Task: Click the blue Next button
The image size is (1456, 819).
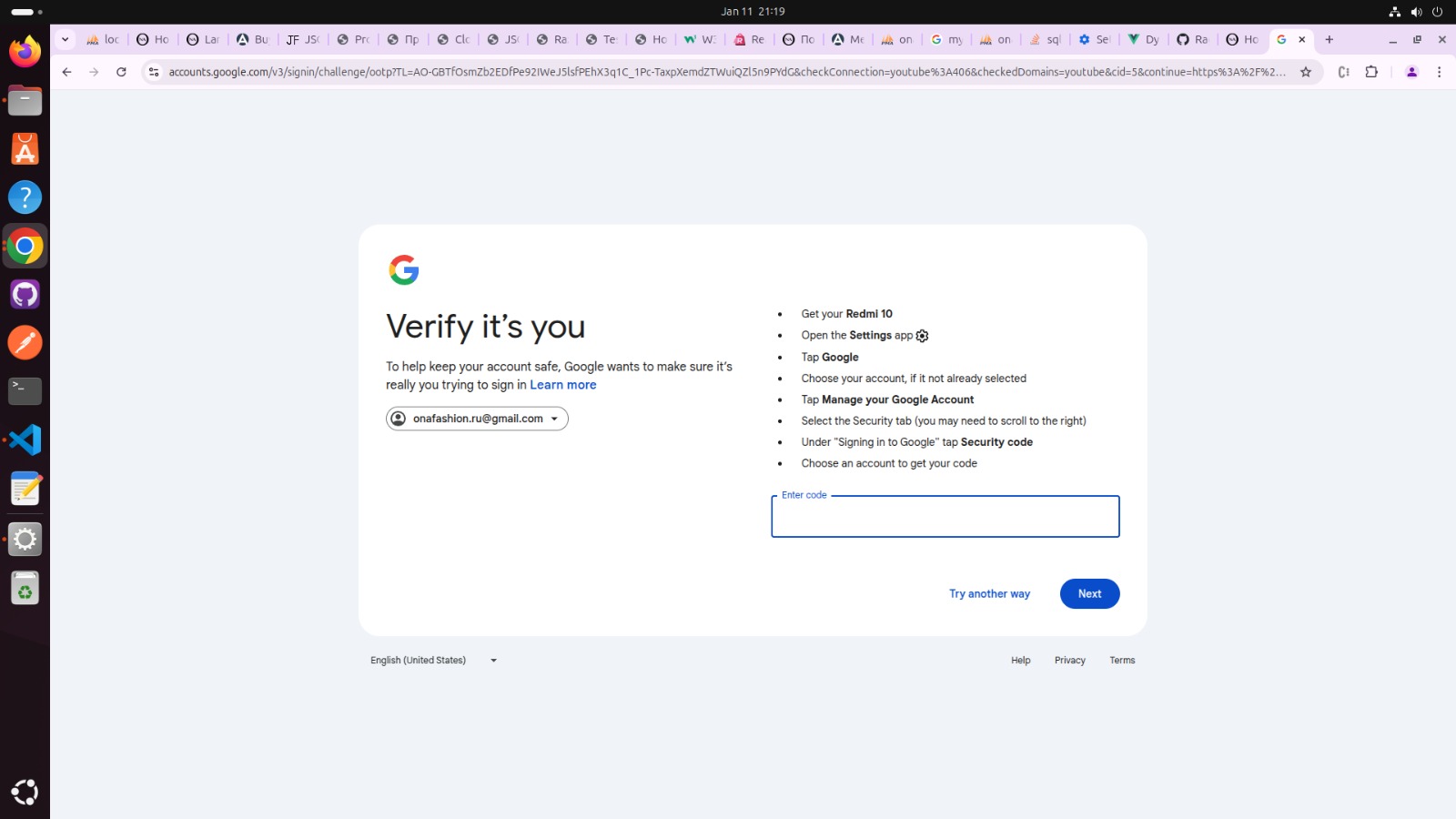Action: tap(1089, 594)
